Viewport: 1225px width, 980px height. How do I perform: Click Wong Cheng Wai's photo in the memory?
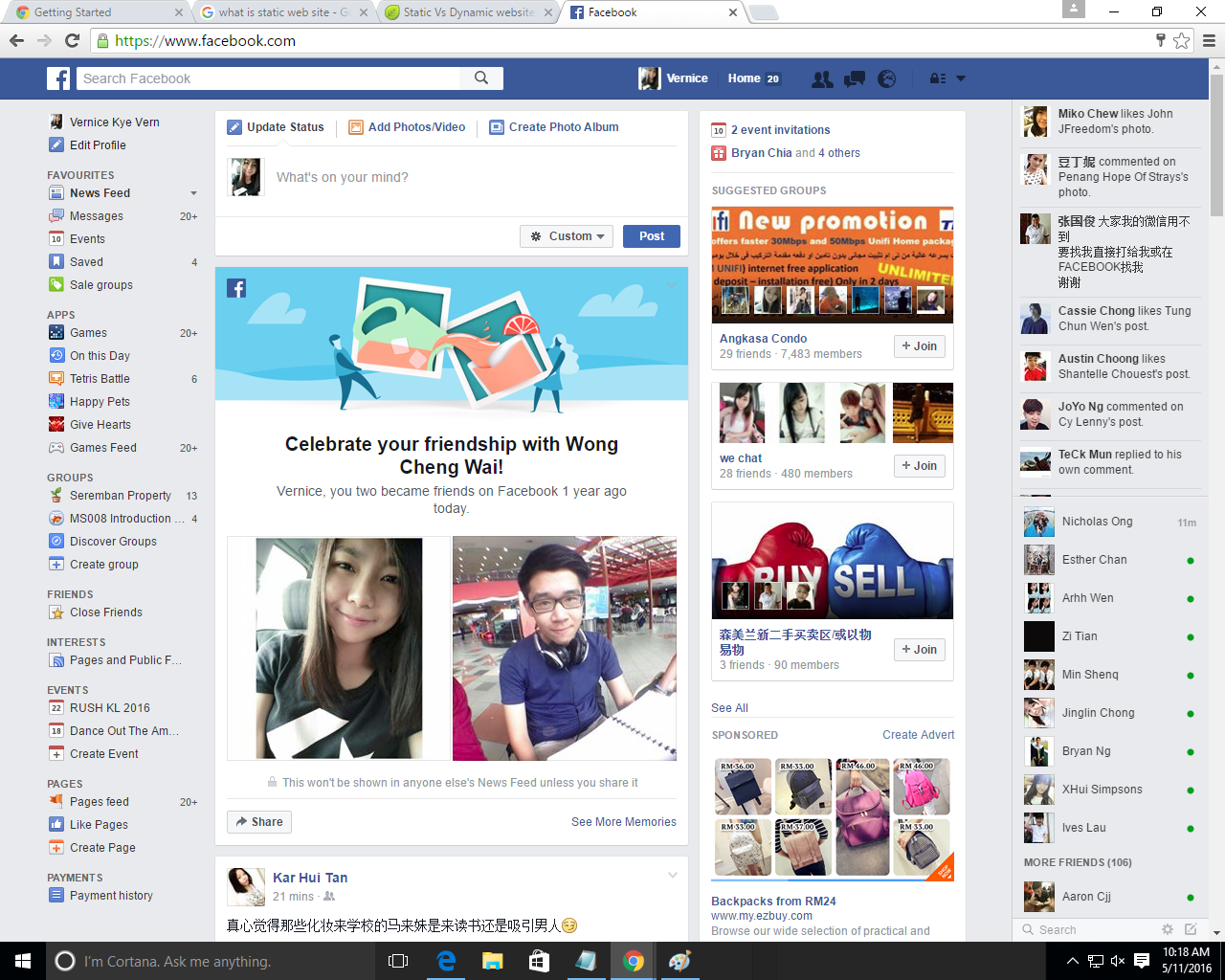565,649
